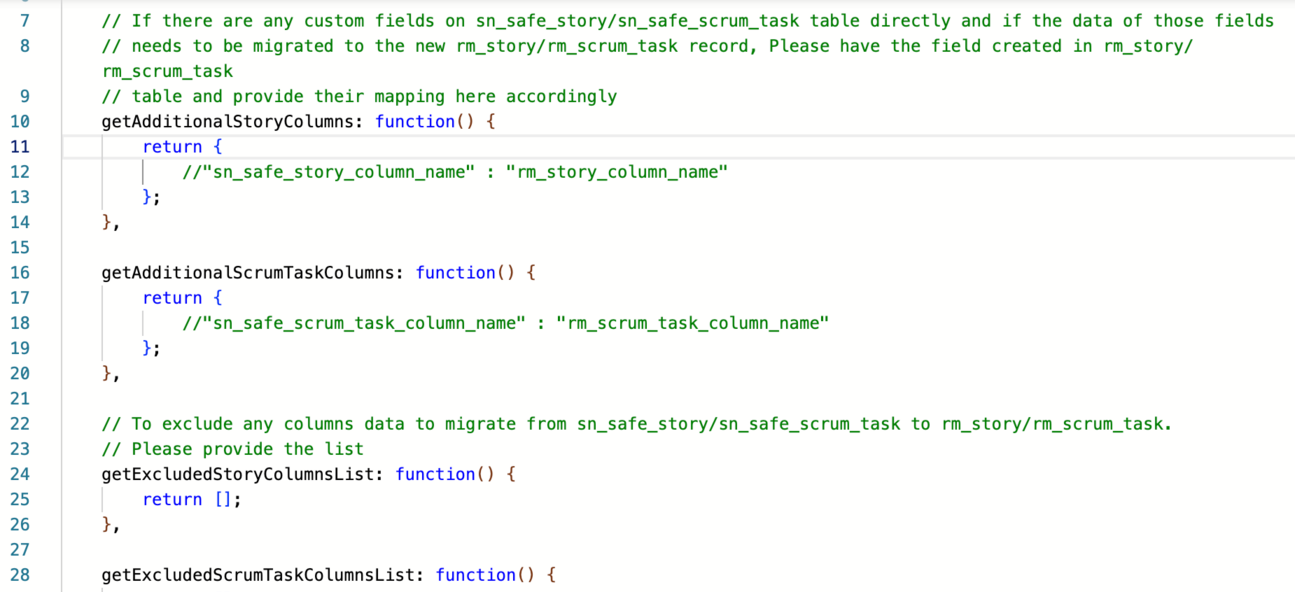1295x592 pixels.
Task: Click the wrapped "rm_scrum_task" continuation line
Action: click(x=167, y=71)
